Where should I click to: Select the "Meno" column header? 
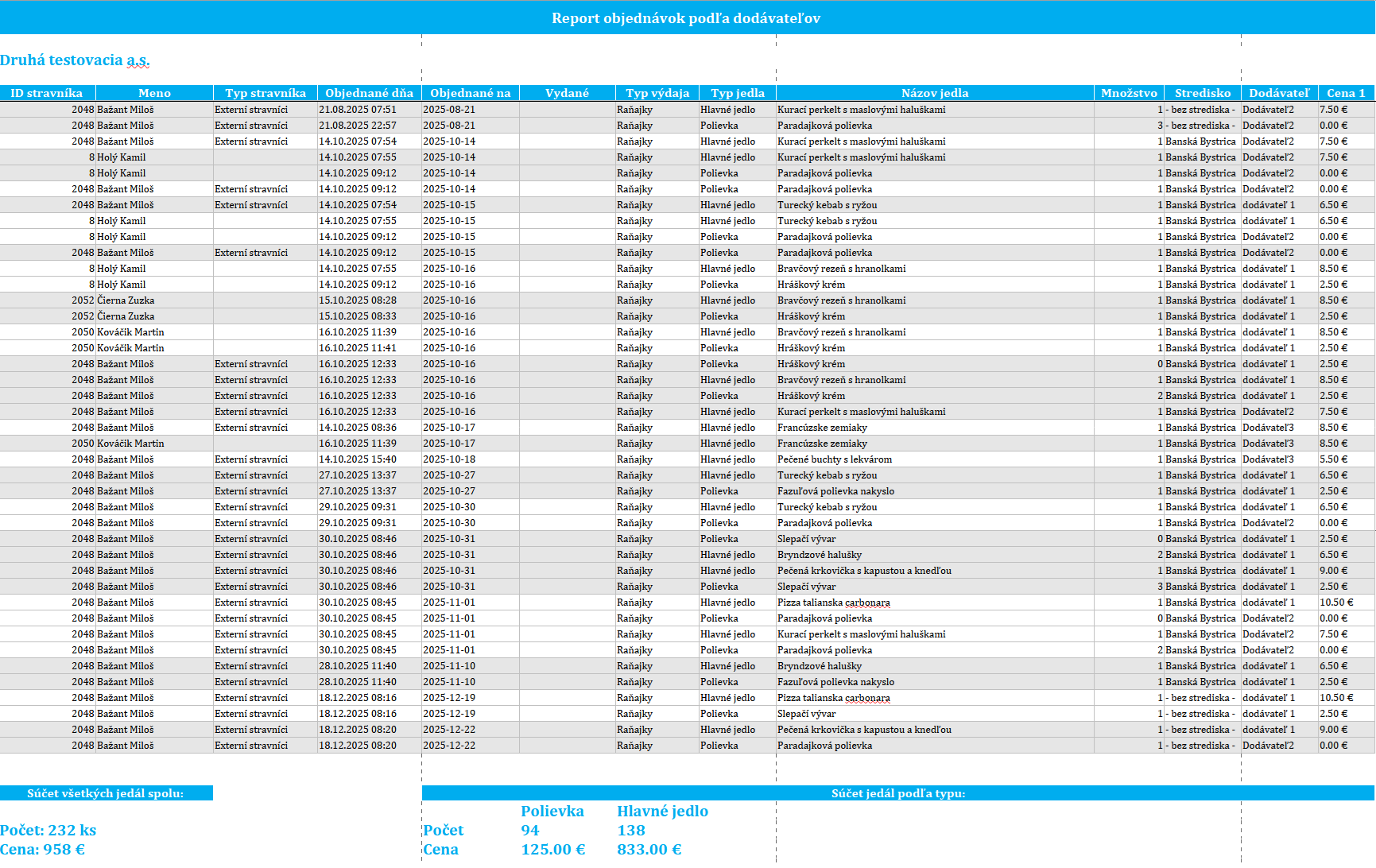[154, 93]
